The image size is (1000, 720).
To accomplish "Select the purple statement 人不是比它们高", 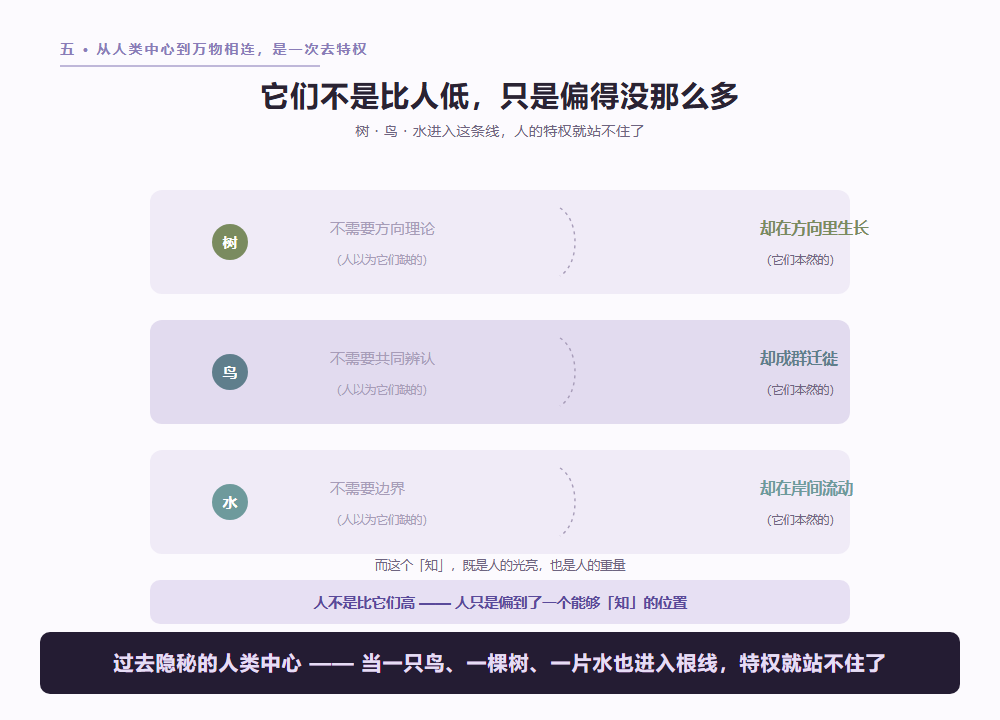I will coord(500,603).
